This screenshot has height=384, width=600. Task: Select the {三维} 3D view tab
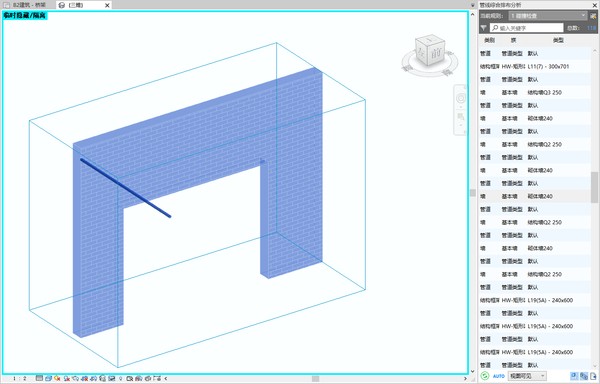[x=84, y=5]
